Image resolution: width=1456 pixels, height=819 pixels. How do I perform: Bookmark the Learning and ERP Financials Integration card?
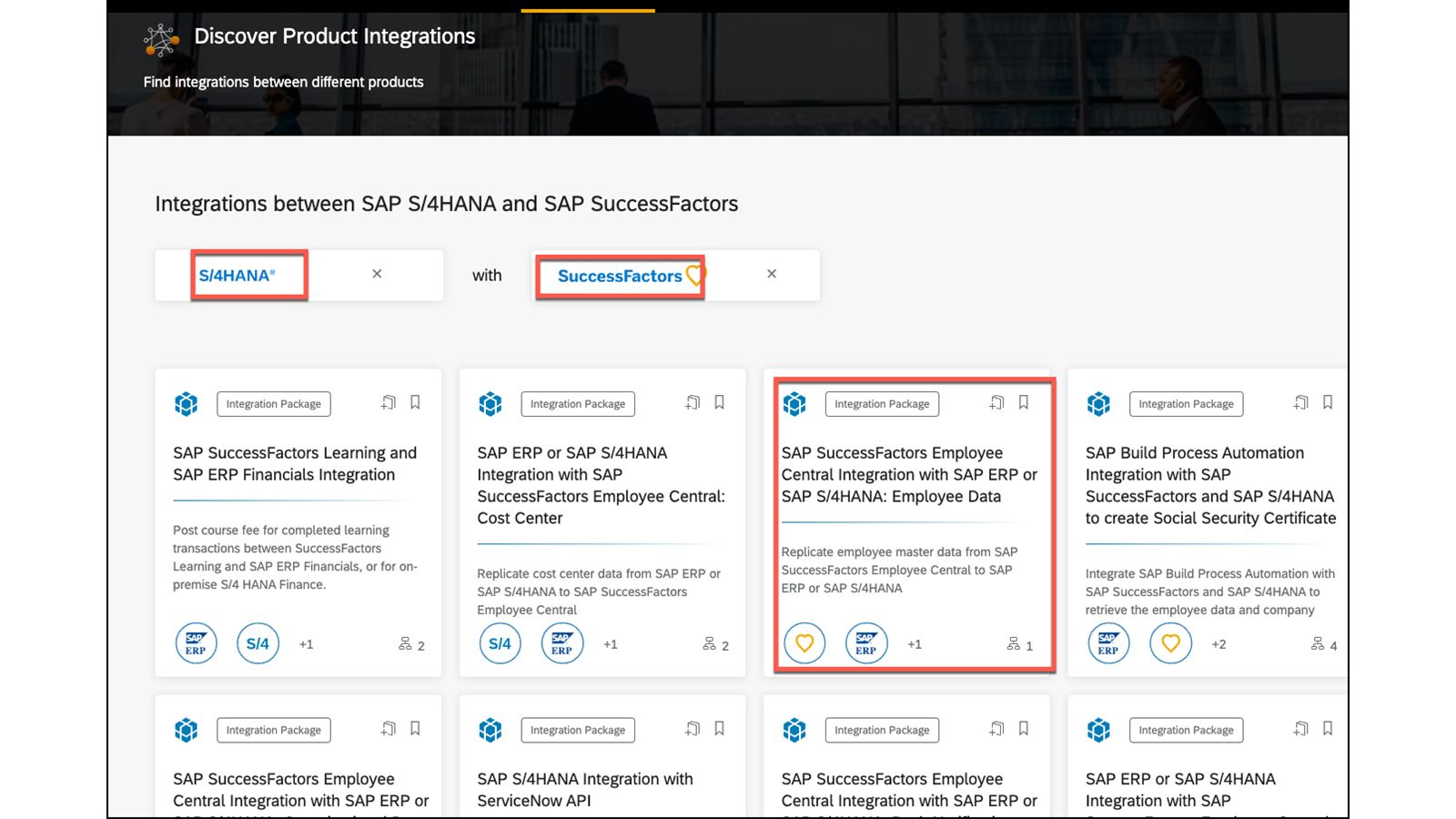tap(415, 402)
